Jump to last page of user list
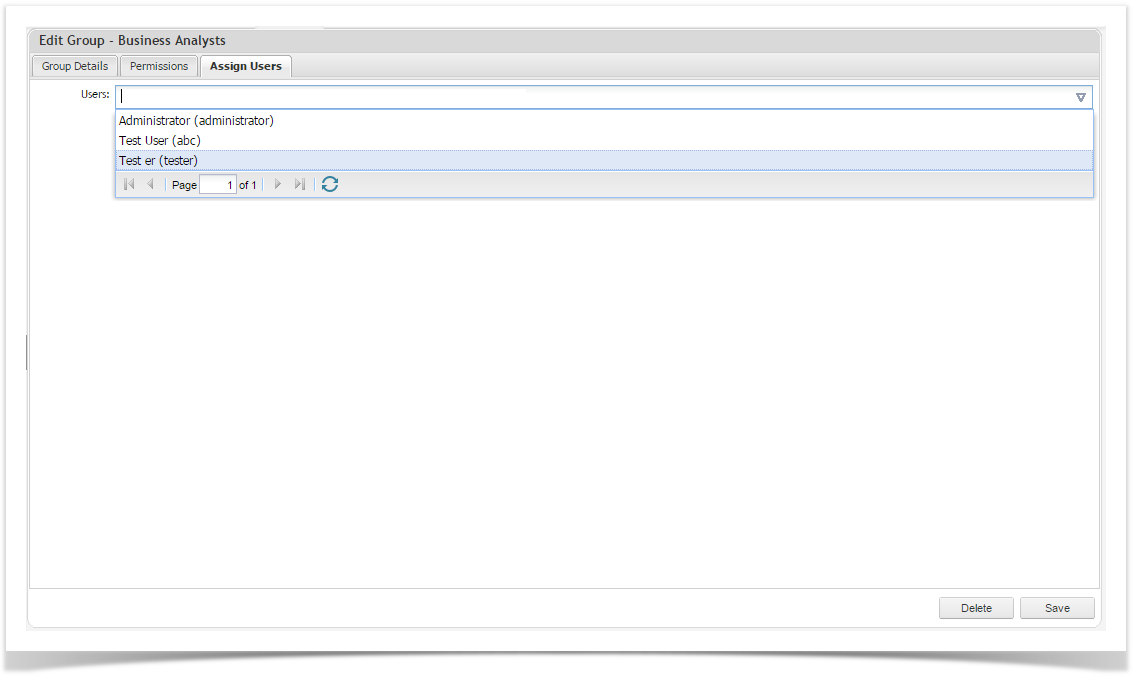 pyautogui.click(x=299, y=185)
